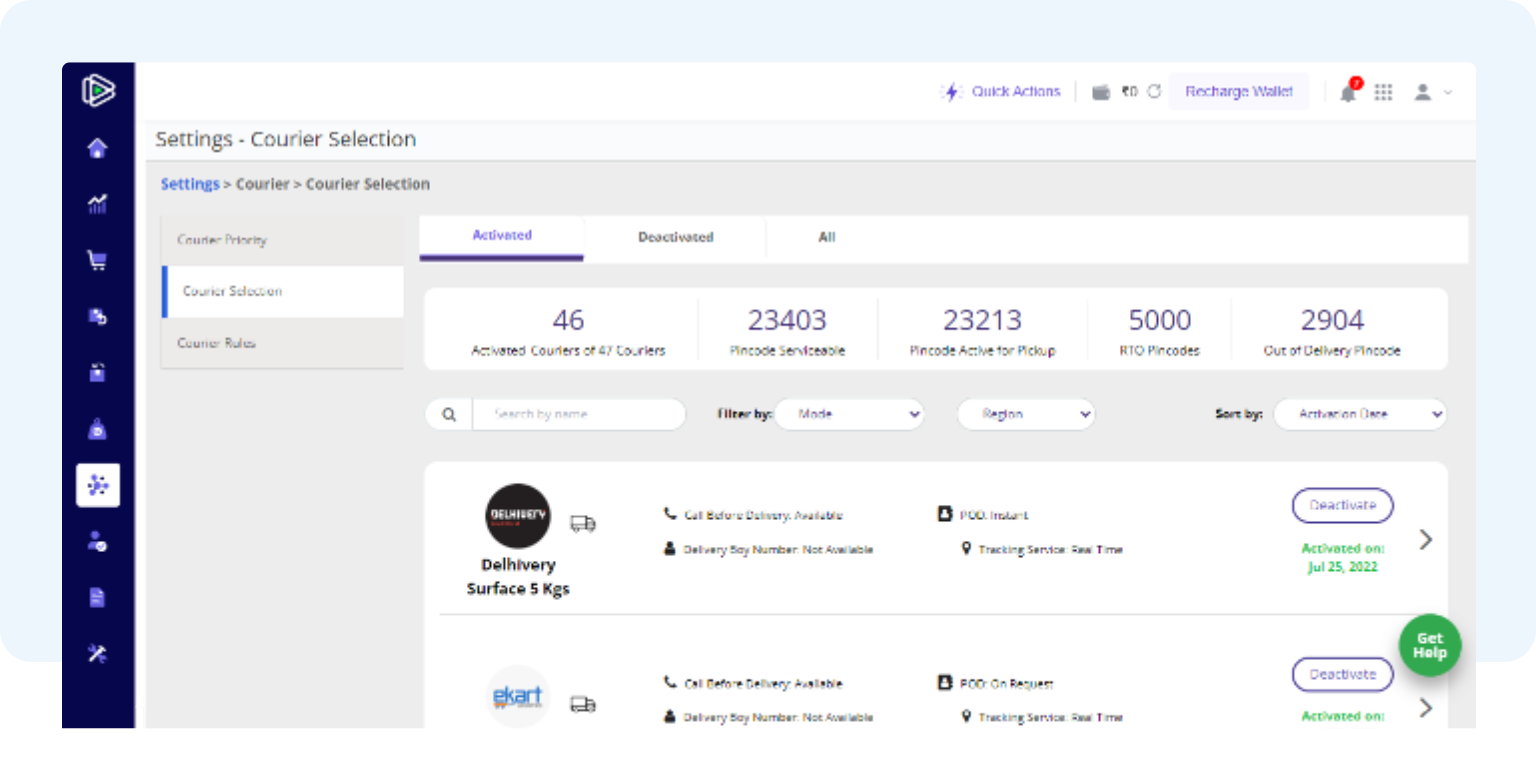This screenshot has height=783, width=1536.
Task: Click the user profile avatar icon
Action: pyautogui.click(x=1422, y=92)
